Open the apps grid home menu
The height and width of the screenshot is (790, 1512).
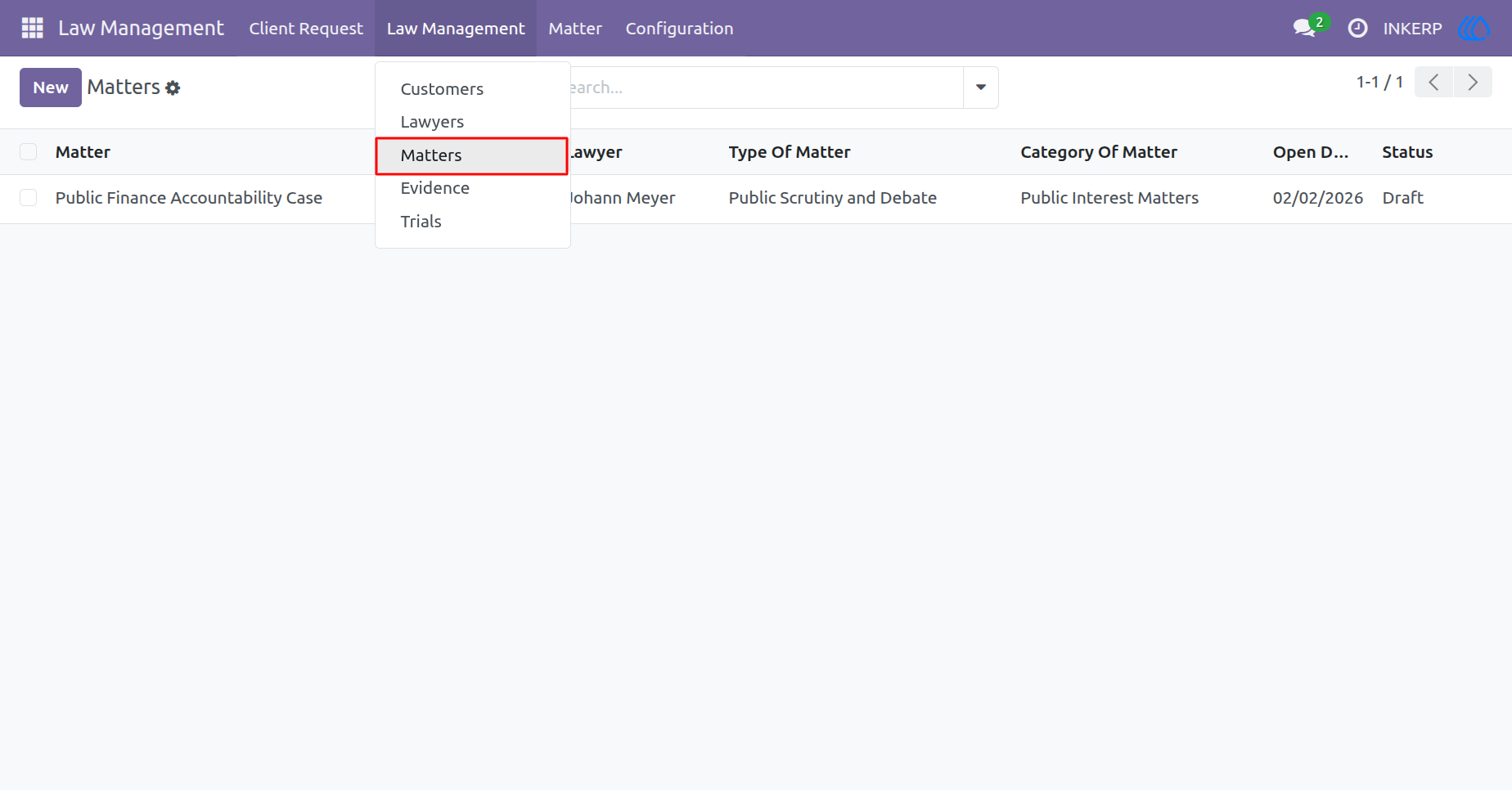[32, 28]
